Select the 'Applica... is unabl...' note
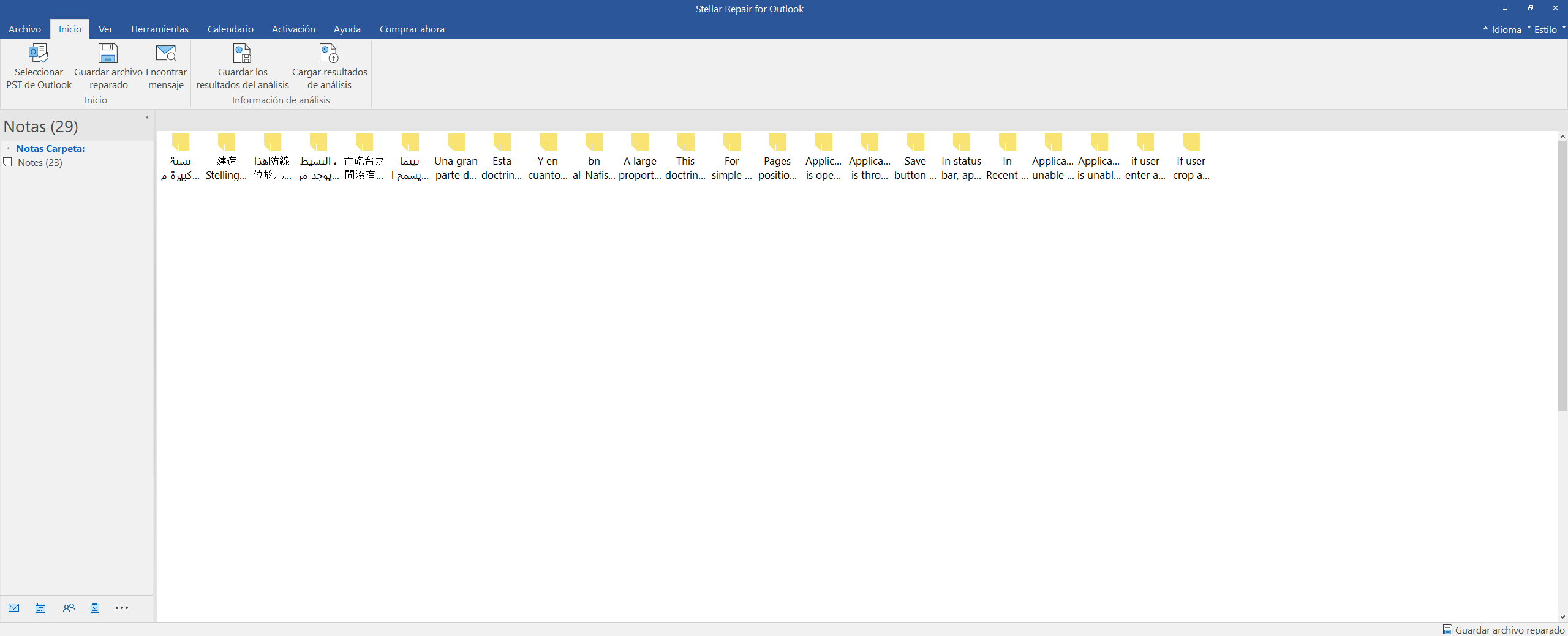 point(1099,157)
